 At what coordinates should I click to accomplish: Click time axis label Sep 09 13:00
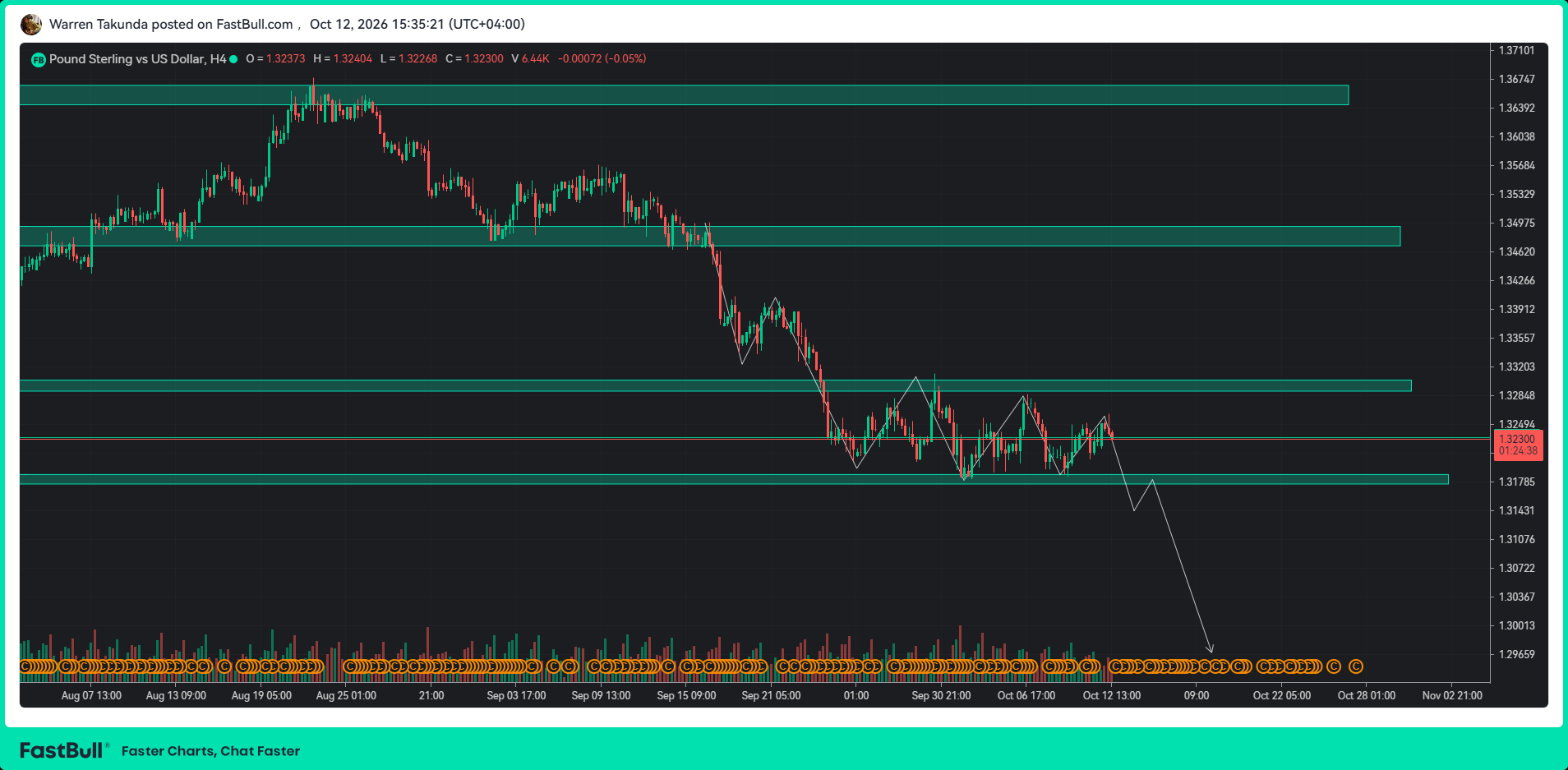coord(601,696)
